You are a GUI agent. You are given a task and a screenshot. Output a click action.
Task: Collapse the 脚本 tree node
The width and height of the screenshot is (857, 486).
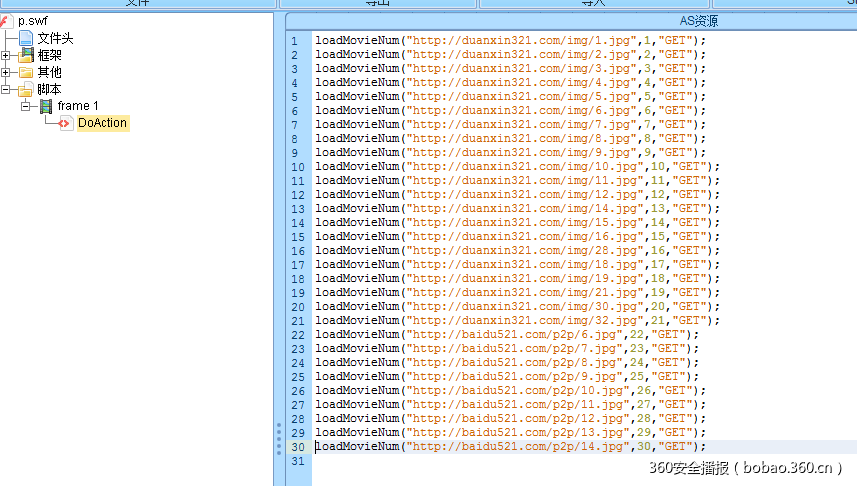click(x=6, y=89)
